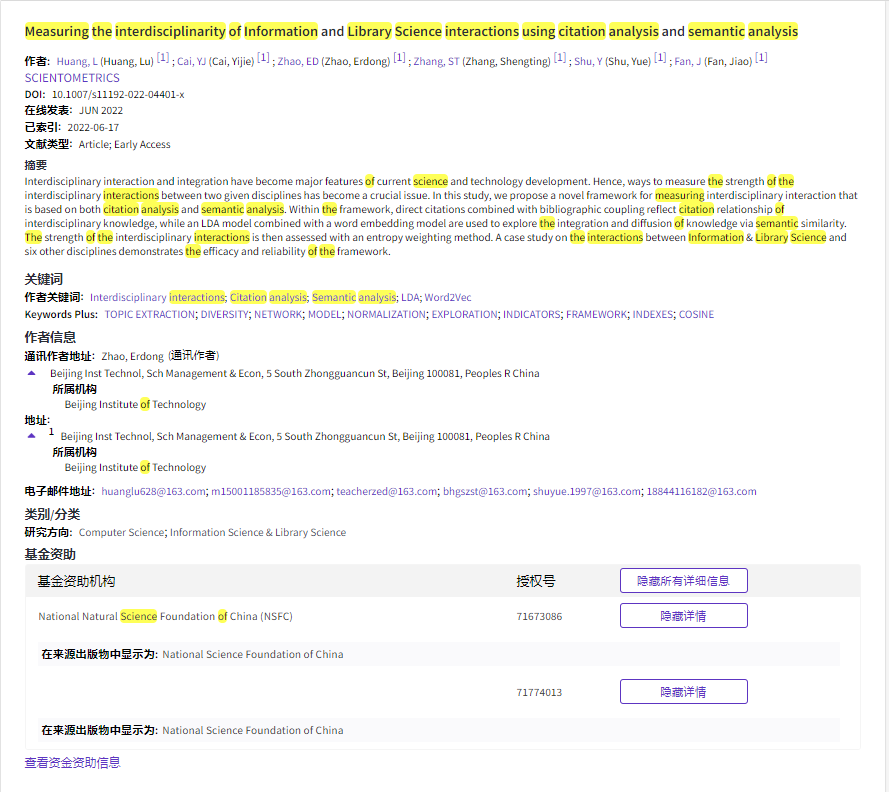The height and width of the screenshot is (792, 889).
Task: Open author Huang, L profile link
Action: 77,62
